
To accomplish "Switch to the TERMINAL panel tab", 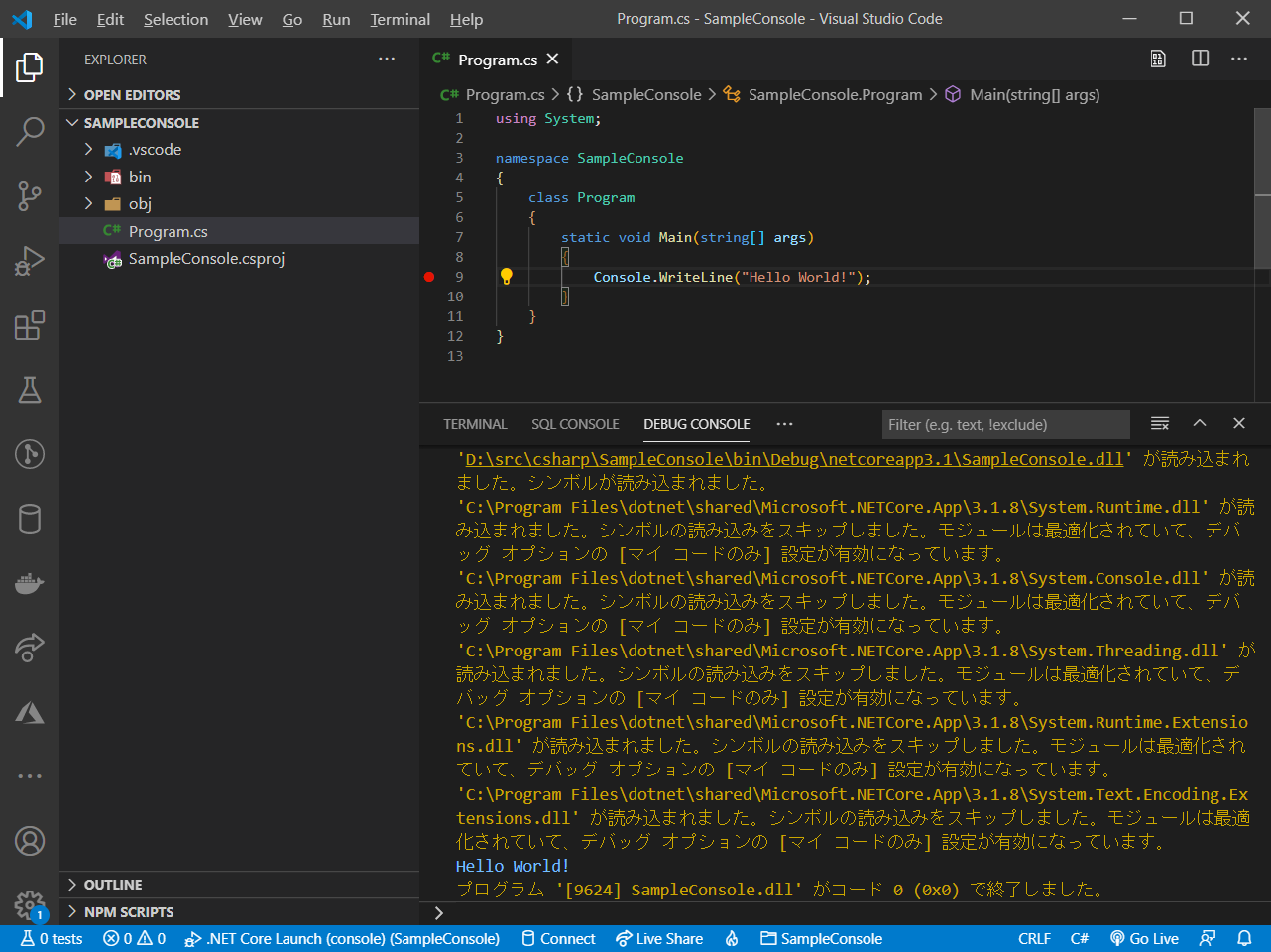I will point(475,424).
